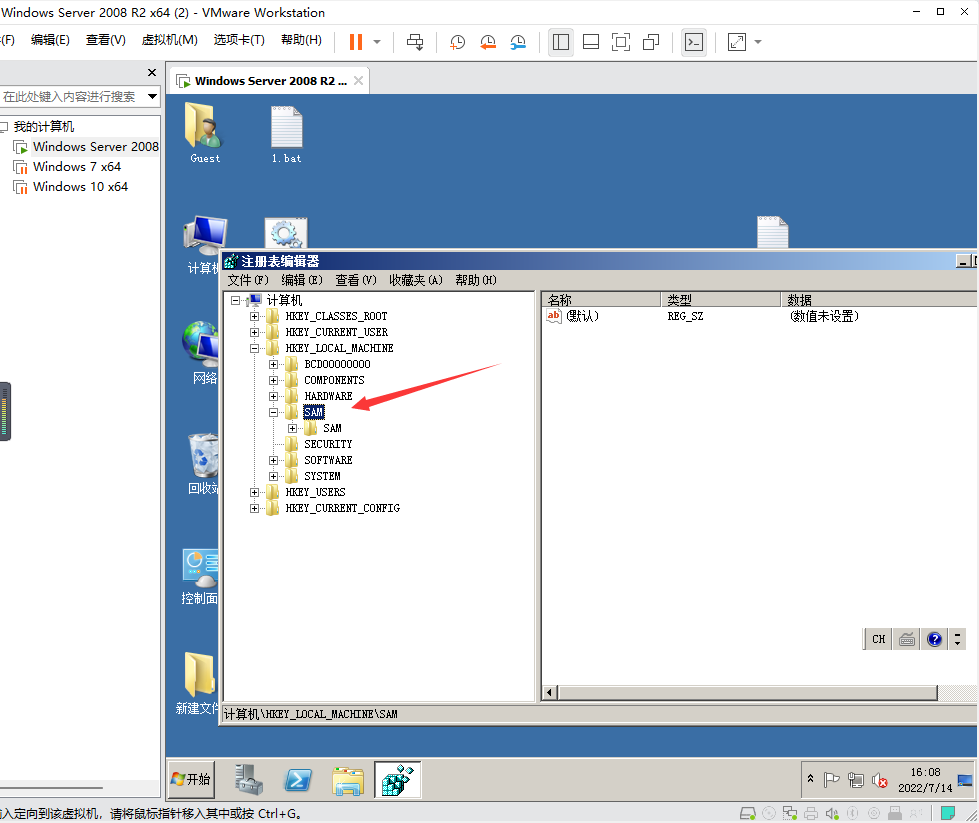Open registry editor 查看(V) menu
The width and height of the screenshot is (979, 823).
pos(356,280)
